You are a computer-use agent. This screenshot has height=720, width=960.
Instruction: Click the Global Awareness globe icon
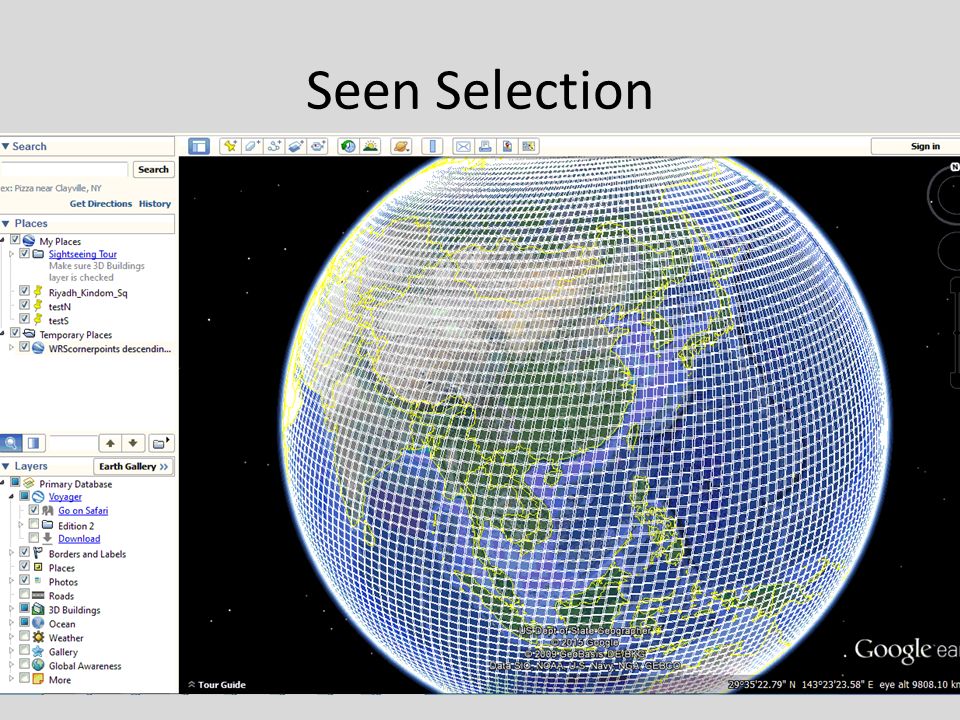tap(38, 665)
